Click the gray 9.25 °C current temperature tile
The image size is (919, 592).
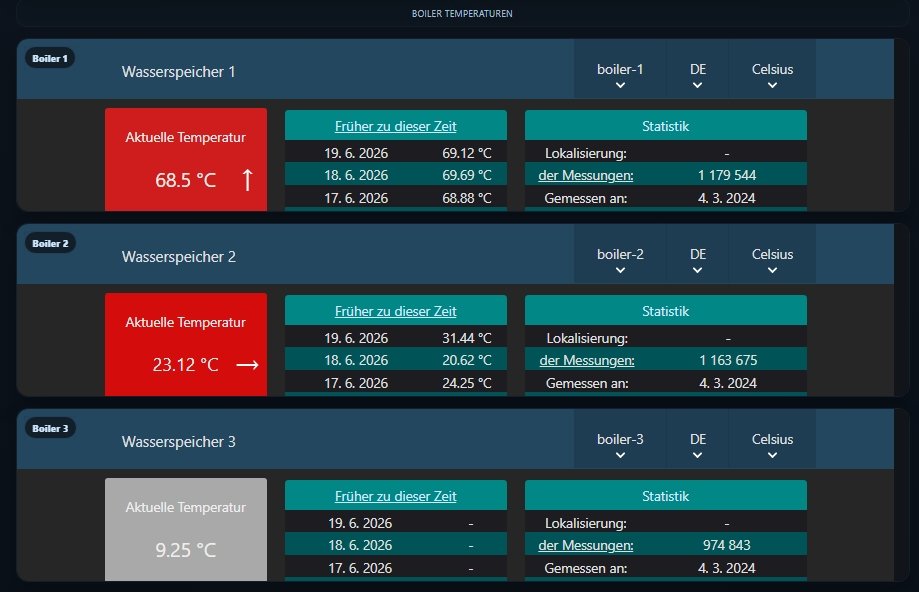(x=186, y=529)
